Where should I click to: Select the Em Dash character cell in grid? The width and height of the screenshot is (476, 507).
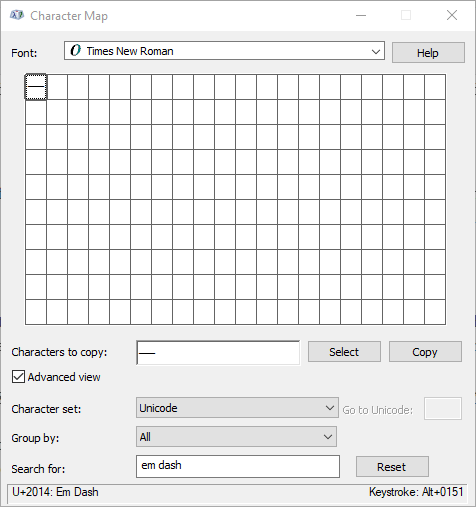[36, 87]
